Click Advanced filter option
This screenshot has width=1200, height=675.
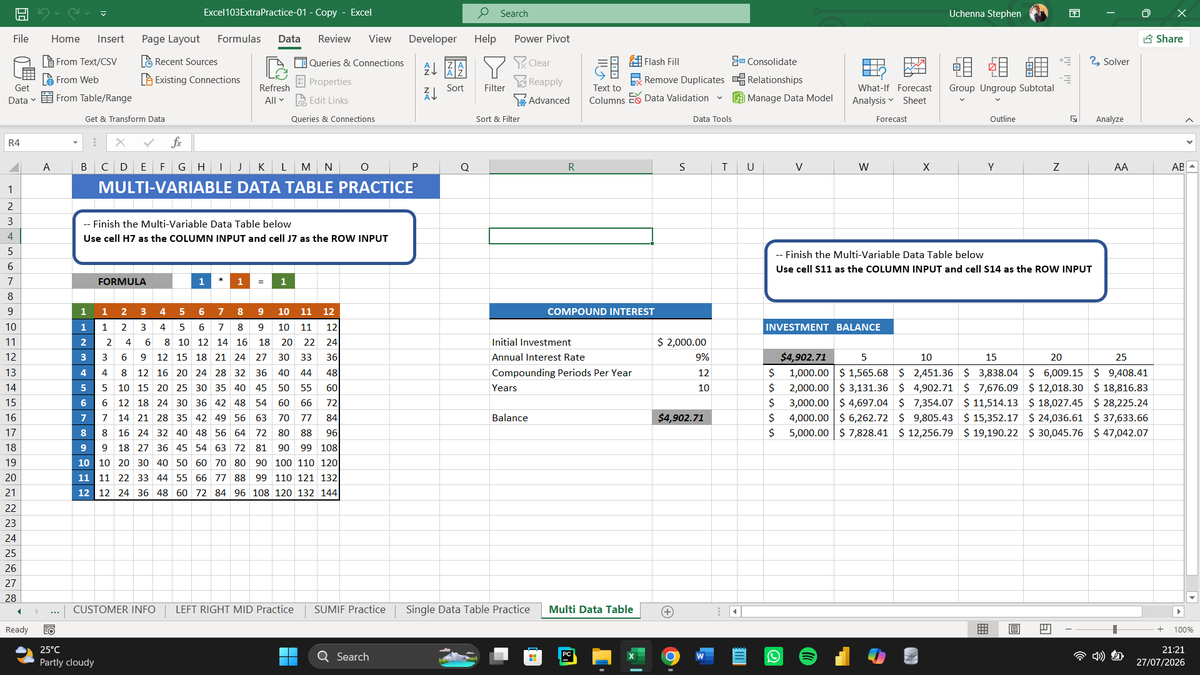541,100
